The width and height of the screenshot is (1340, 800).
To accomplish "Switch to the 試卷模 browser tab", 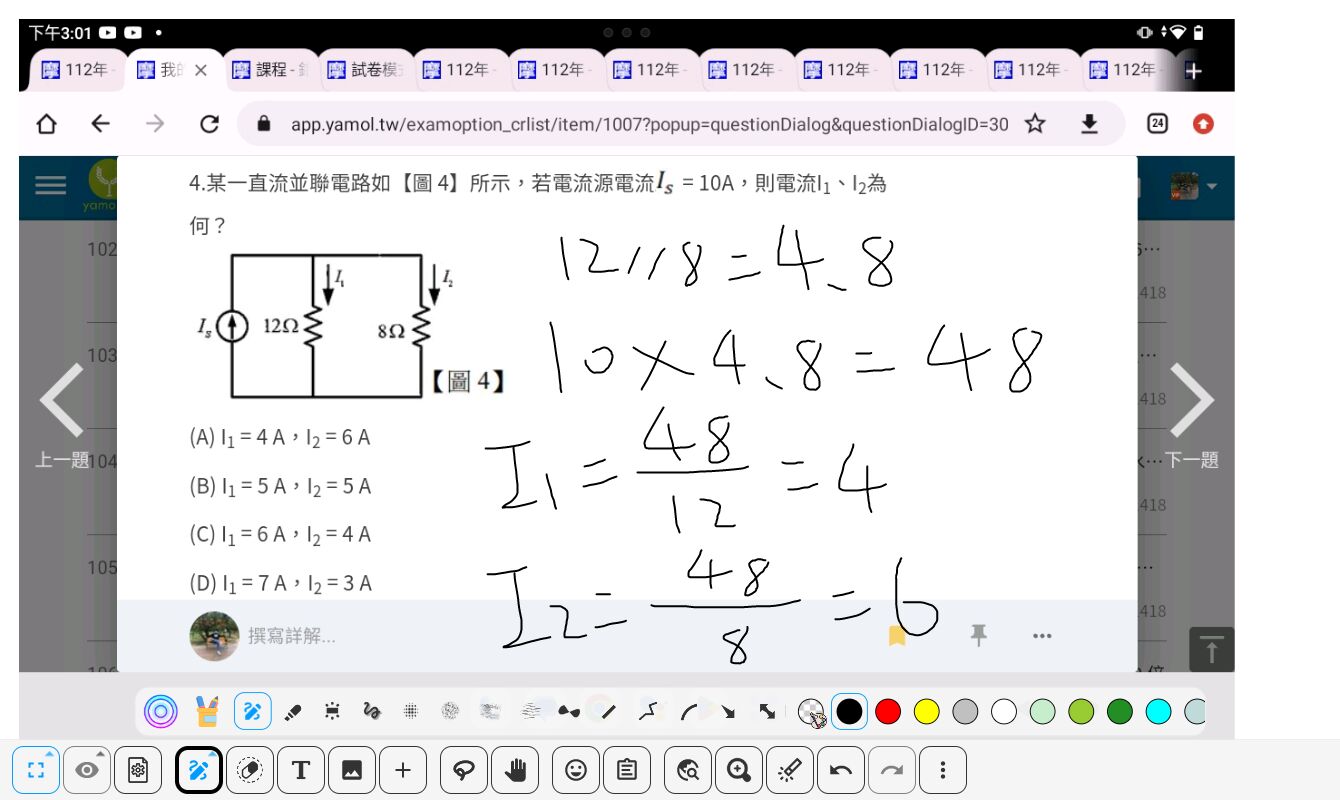I will point(365,70).
